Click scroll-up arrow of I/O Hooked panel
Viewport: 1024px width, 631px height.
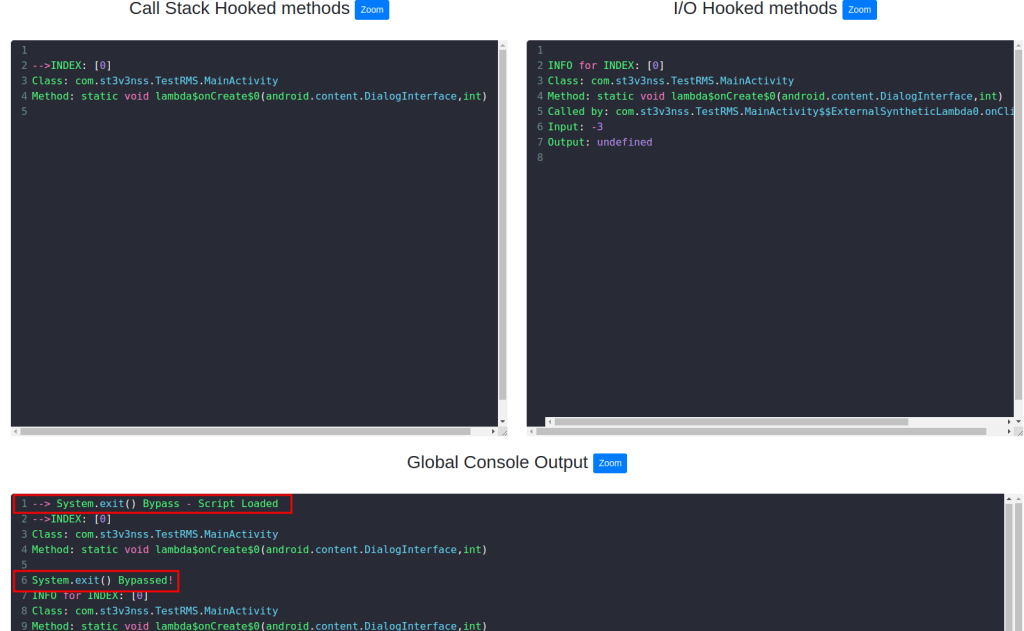(x=1018, y=45)
